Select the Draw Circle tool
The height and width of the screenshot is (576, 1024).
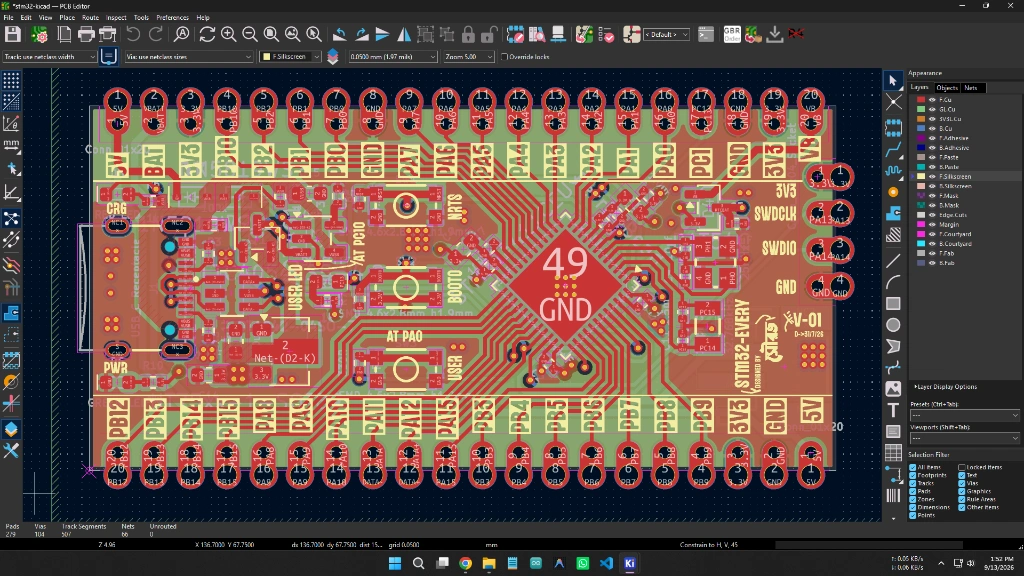pos(893,325)
